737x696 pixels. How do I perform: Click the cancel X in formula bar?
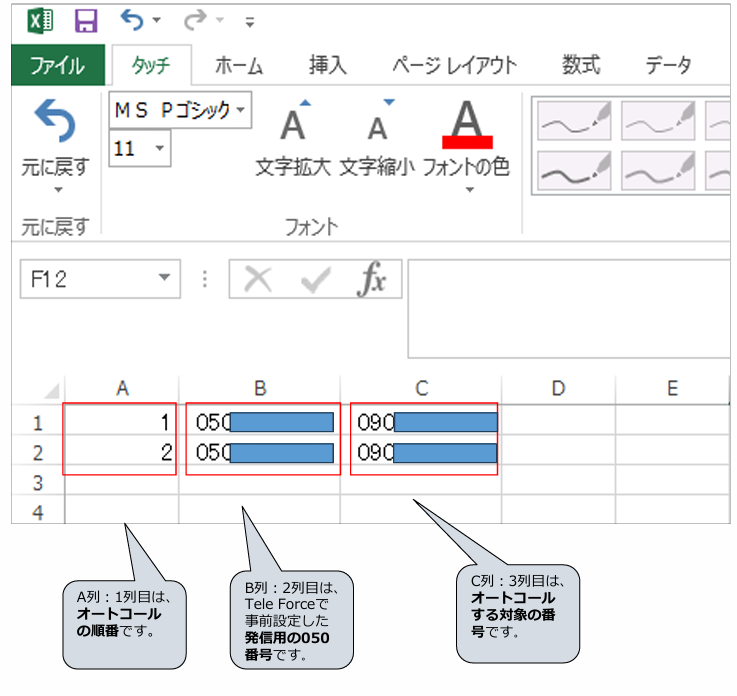258,280
